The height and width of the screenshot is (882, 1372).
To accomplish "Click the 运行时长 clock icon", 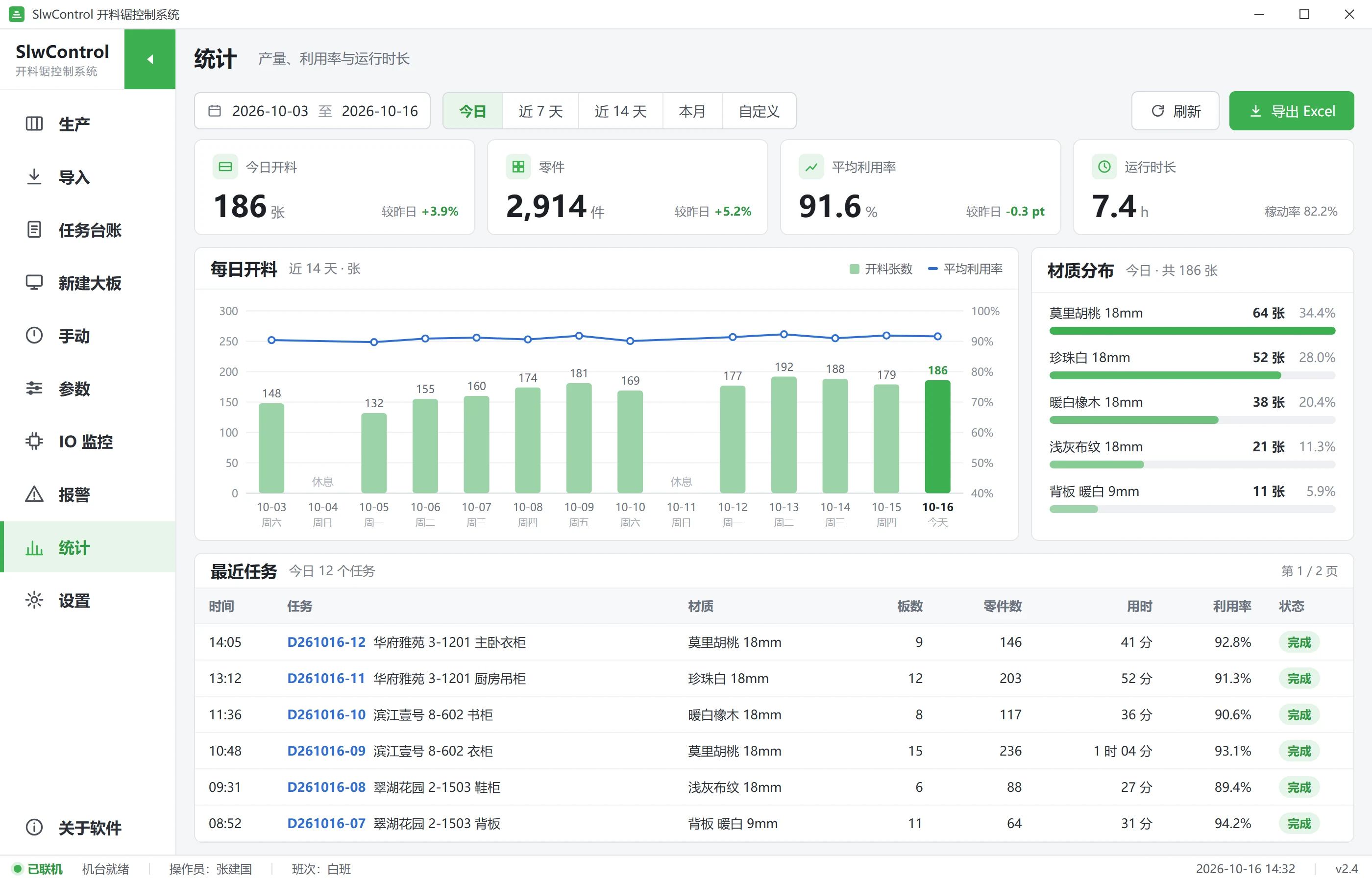I will click(1104, 167).
